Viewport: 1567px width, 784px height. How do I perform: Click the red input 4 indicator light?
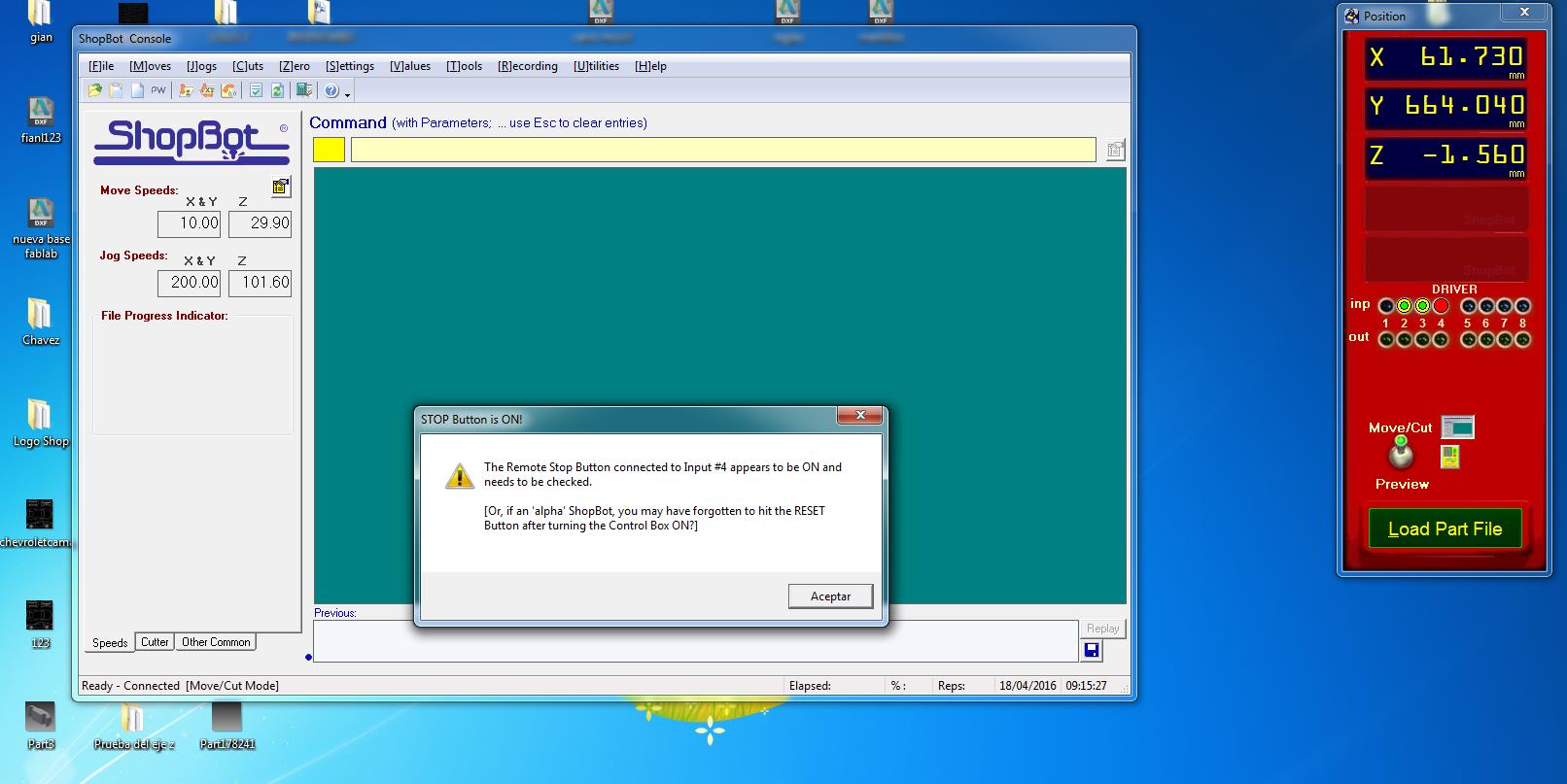click(x=1441, y=306)
